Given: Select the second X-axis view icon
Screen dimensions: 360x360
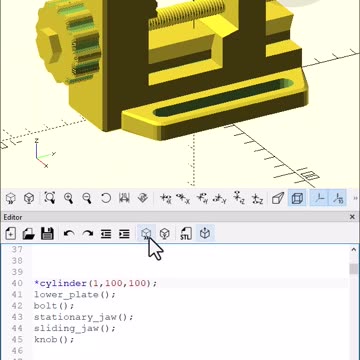Looking at the screenshot, I should pos(183,199).
